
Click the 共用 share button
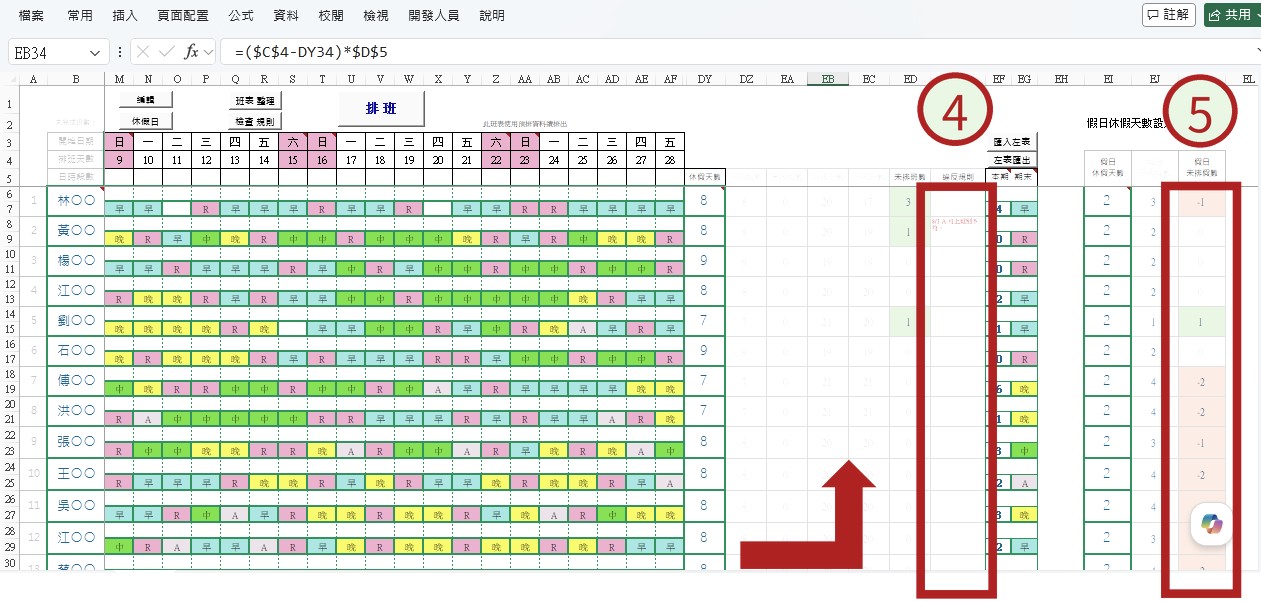(x=1232, y=15)
